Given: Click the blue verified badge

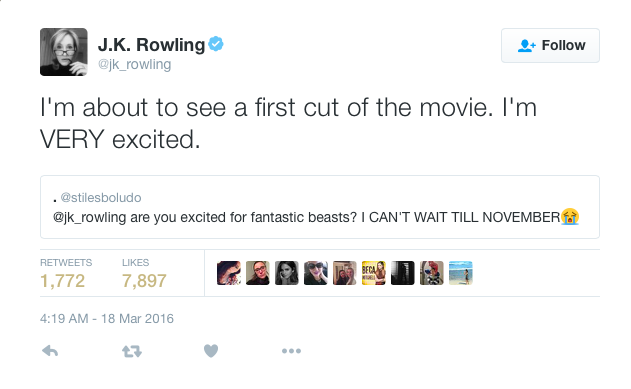Looking at the screenshot, I should [x=216, y=44].
